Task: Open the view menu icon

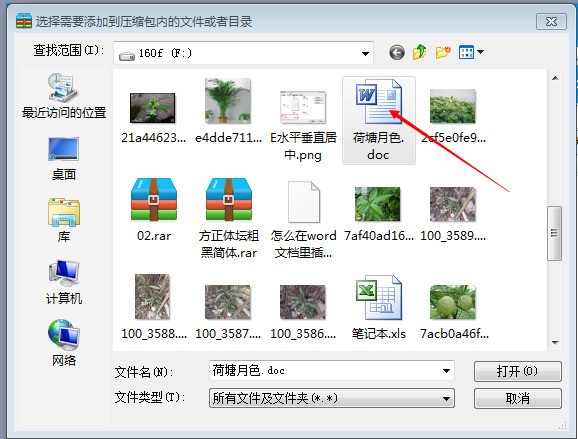Action: [471, 52]
